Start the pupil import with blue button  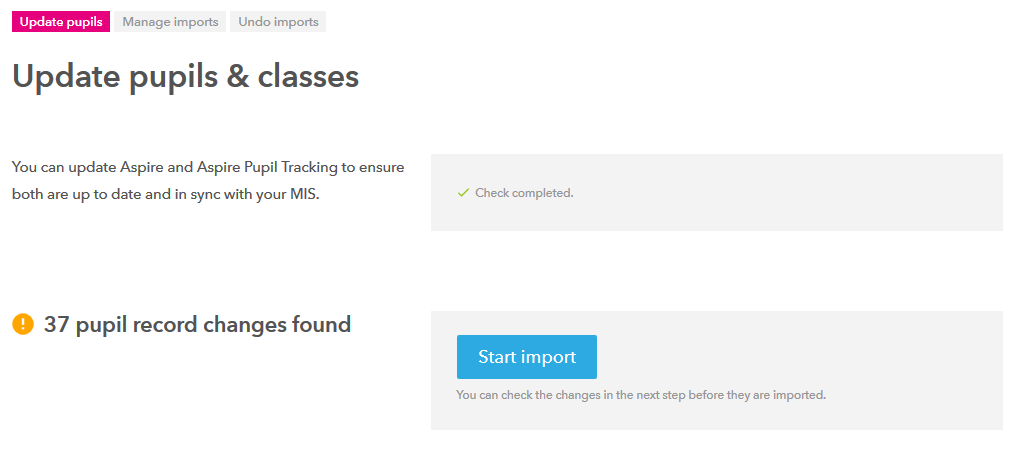coord(527,357)
